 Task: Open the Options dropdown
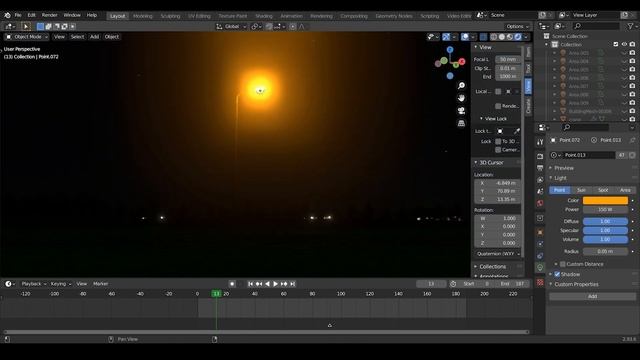(x=517, y=27)
